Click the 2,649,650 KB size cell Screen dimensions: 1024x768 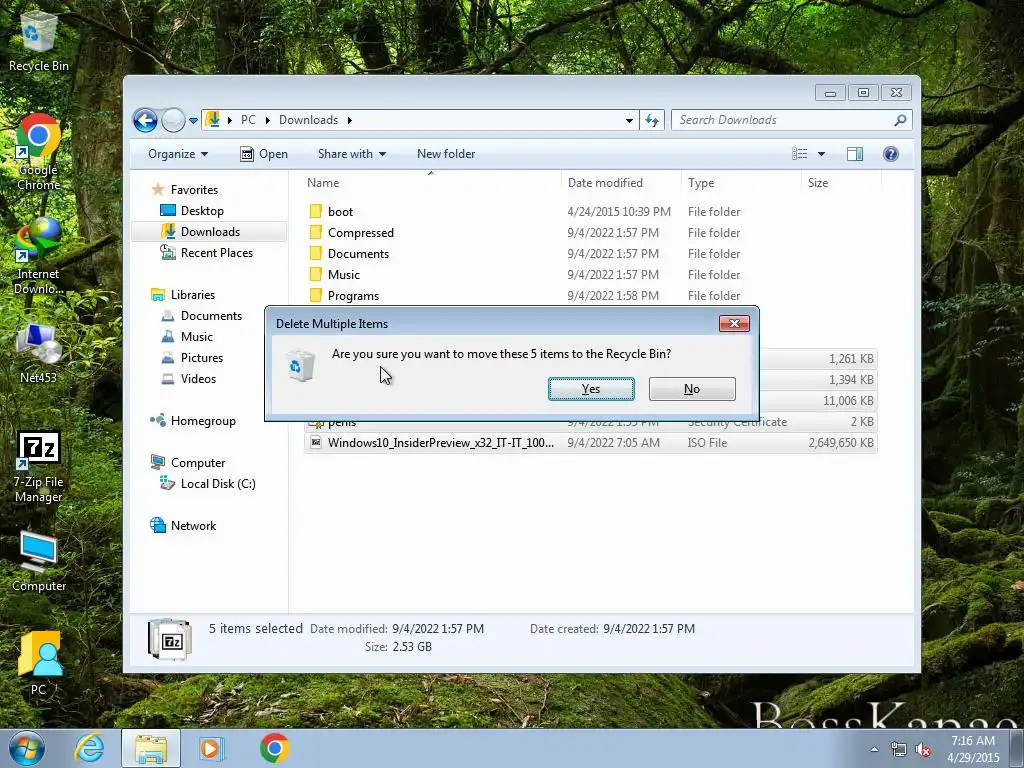click(841, 443)
